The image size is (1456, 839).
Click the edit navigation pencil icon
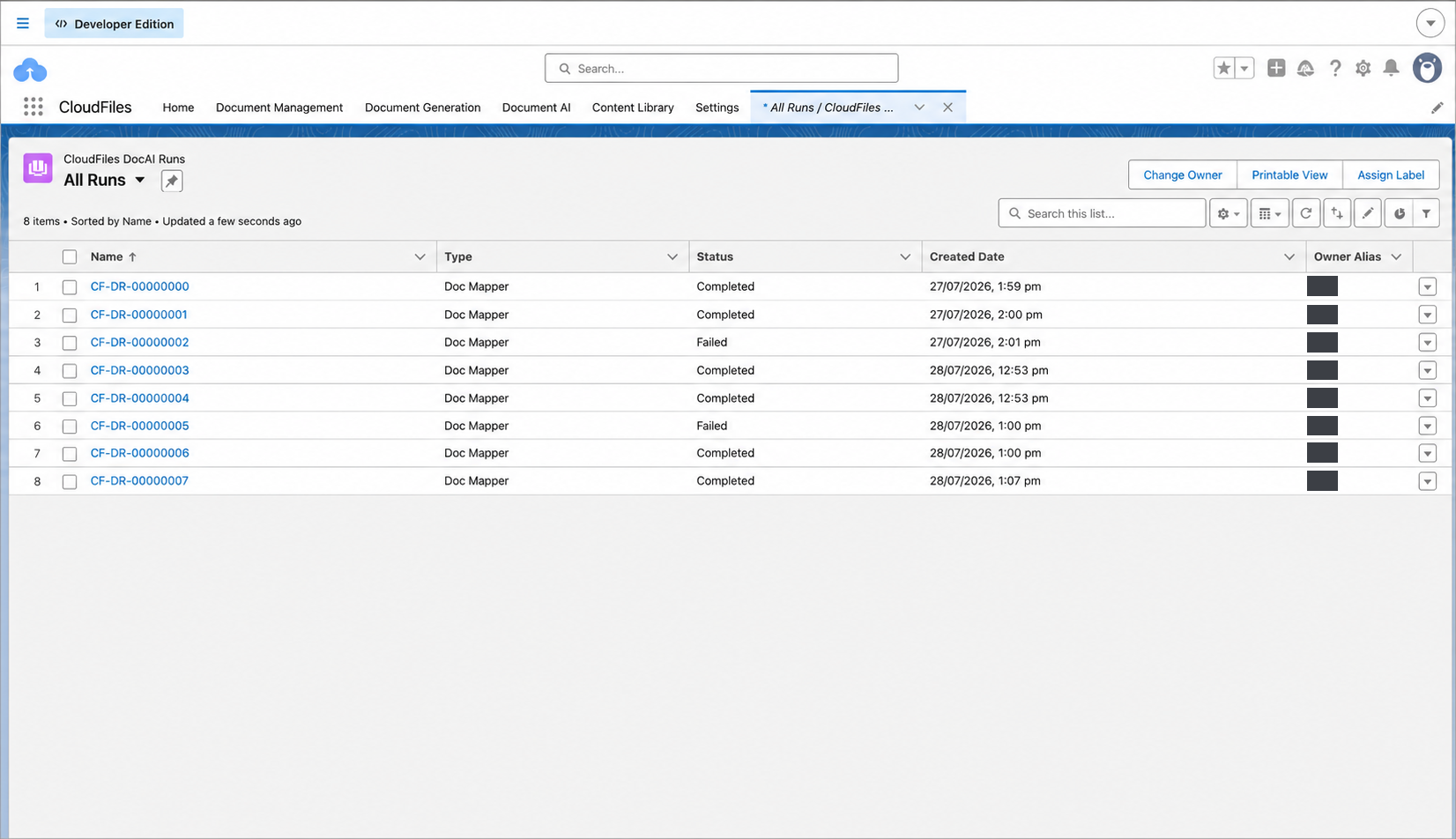coord(1437,108)
